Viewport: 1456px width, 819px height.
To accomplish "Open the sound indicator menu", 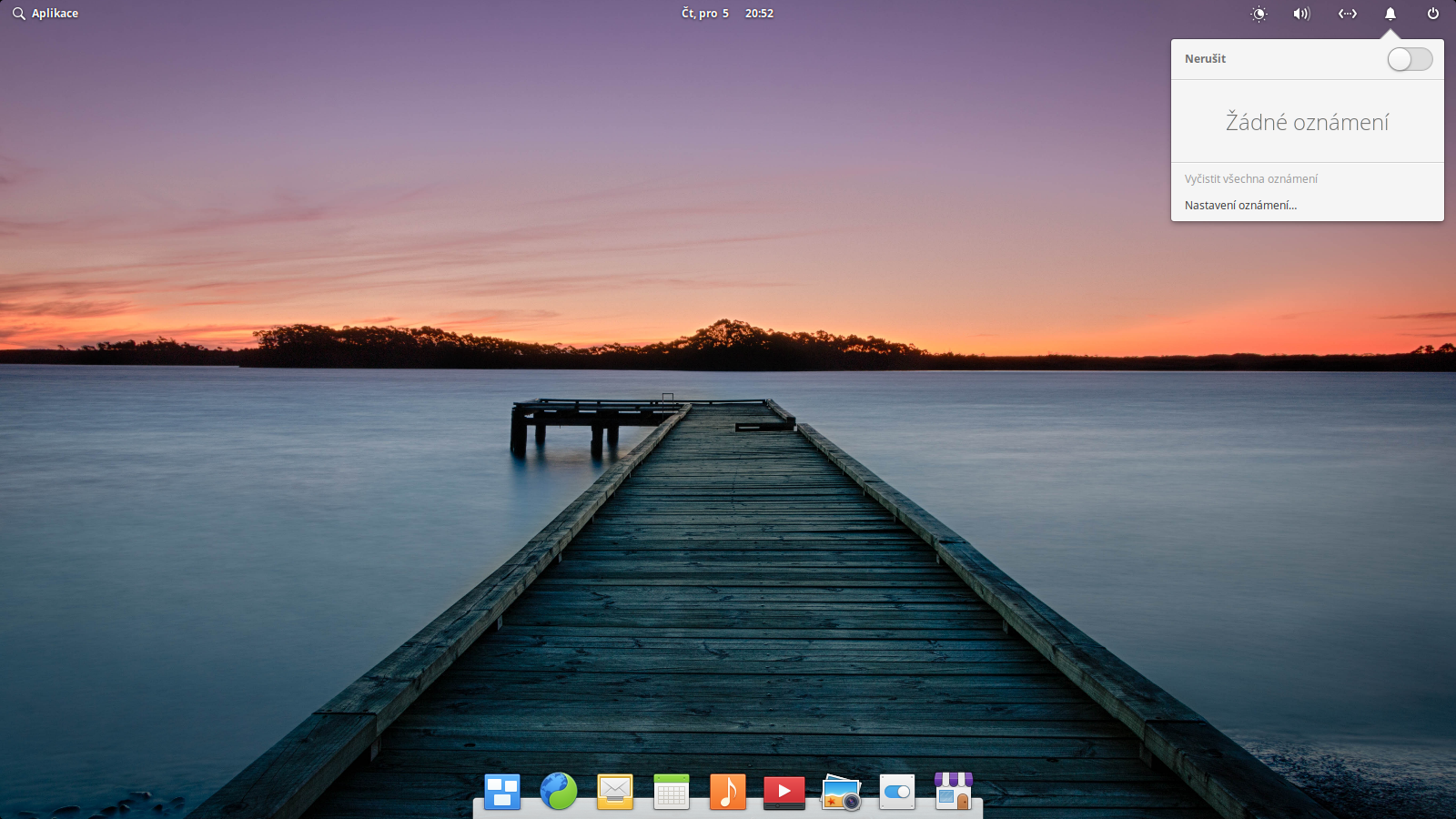I will 1301,14.
